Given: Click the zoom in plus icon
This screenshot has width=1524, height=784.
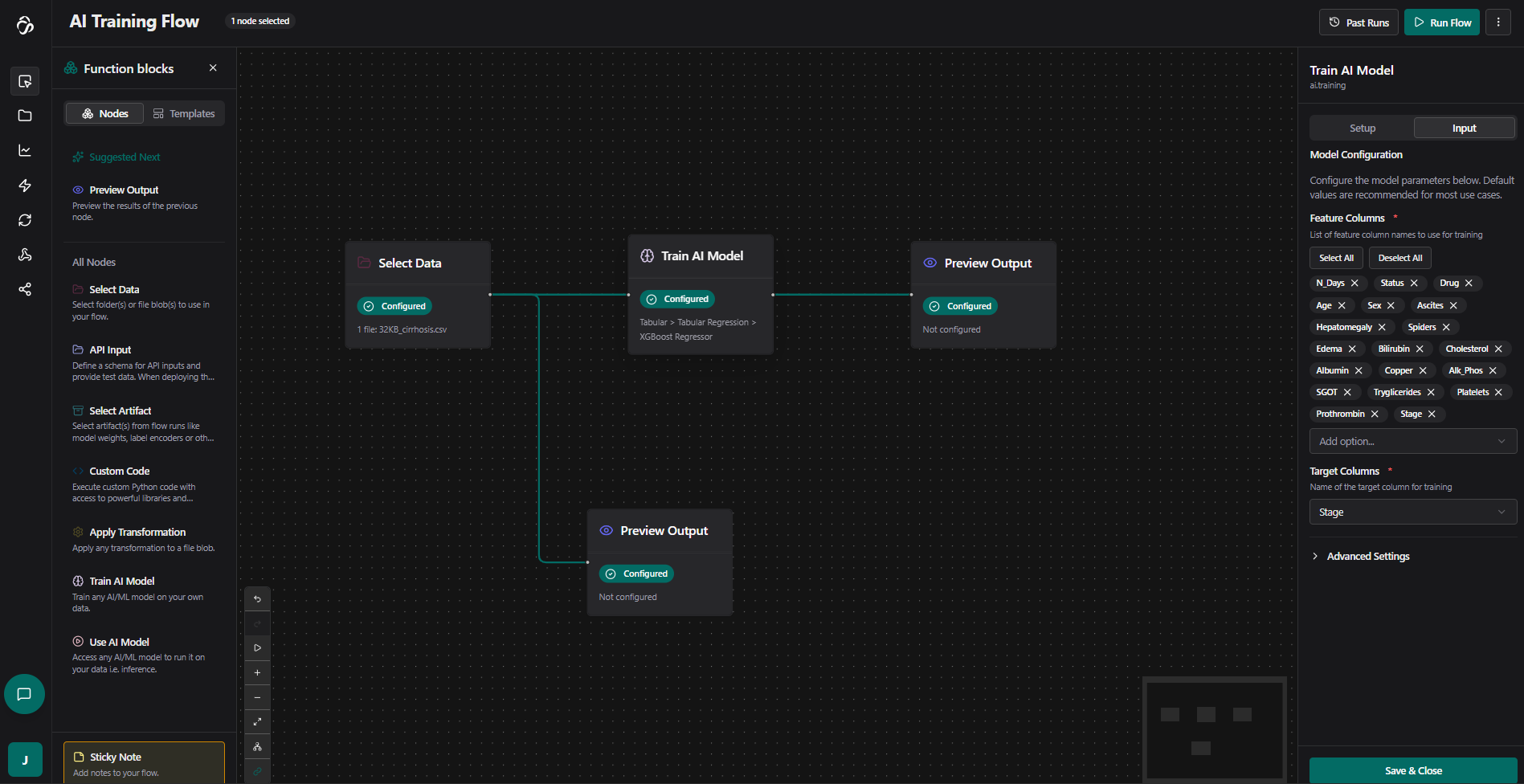Looking at the screenshot, I should click(257, 673).
